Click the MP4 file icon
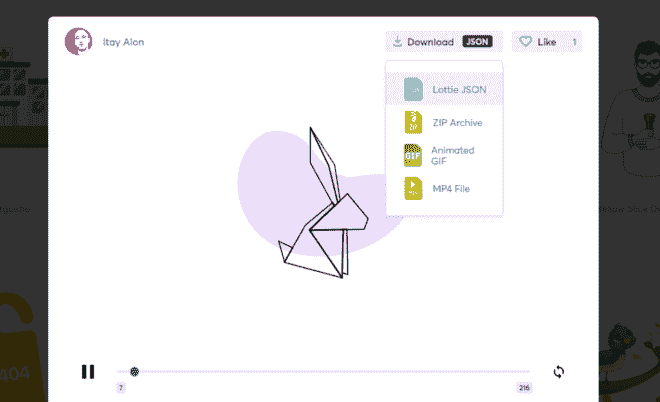The image size is (660, 402). [x=413, y=188]
